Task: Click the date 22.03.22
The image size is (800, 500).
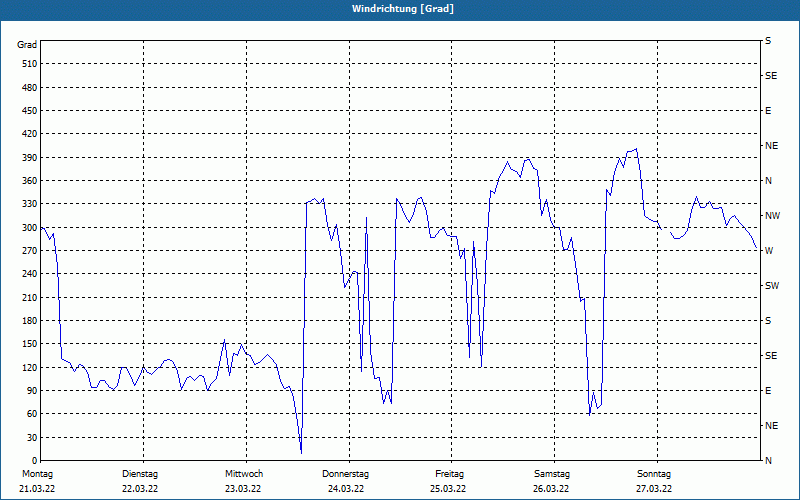Action: click(x=140, y=489)
